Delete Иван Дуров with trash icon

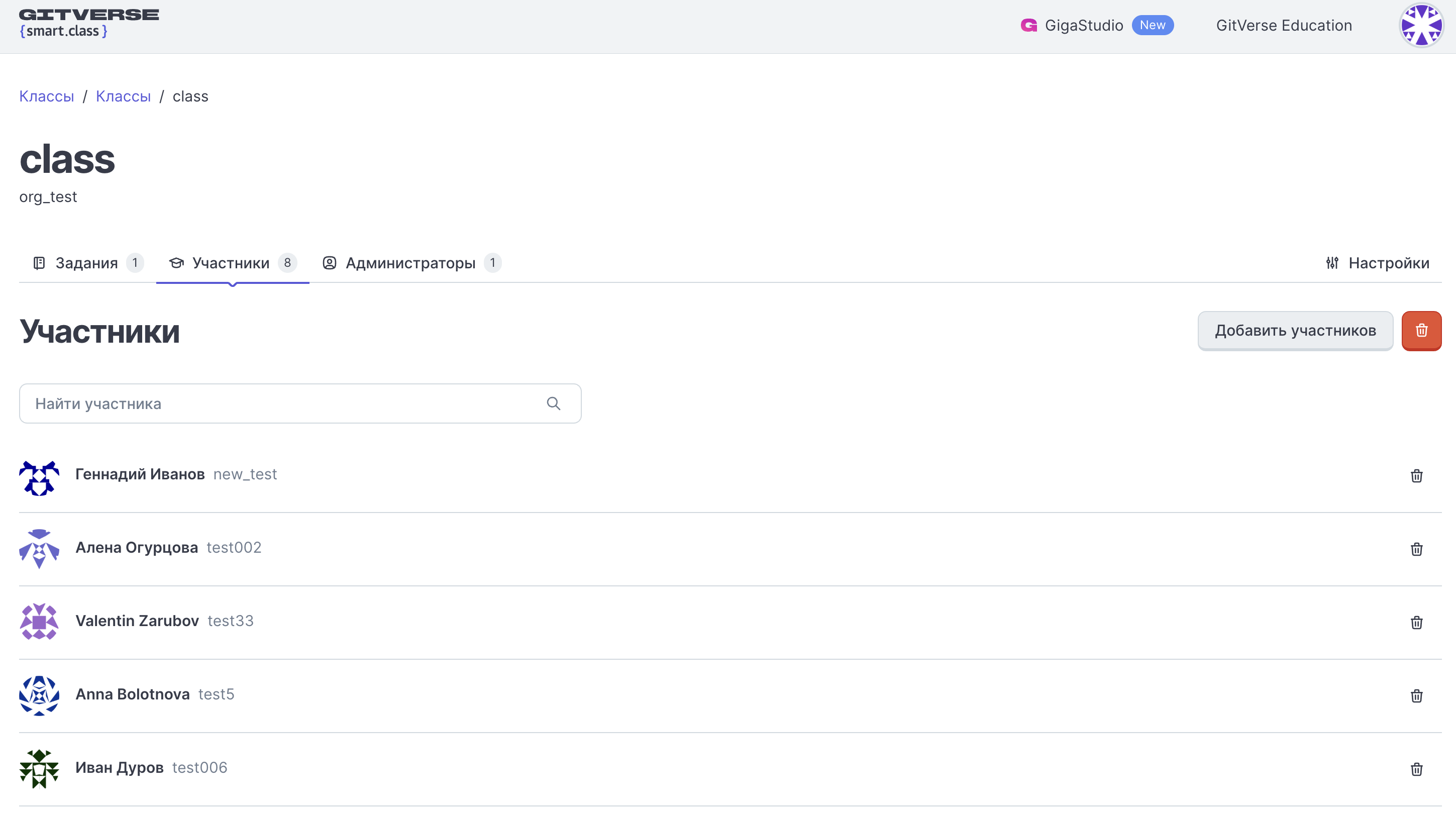tap(1416, 769)
